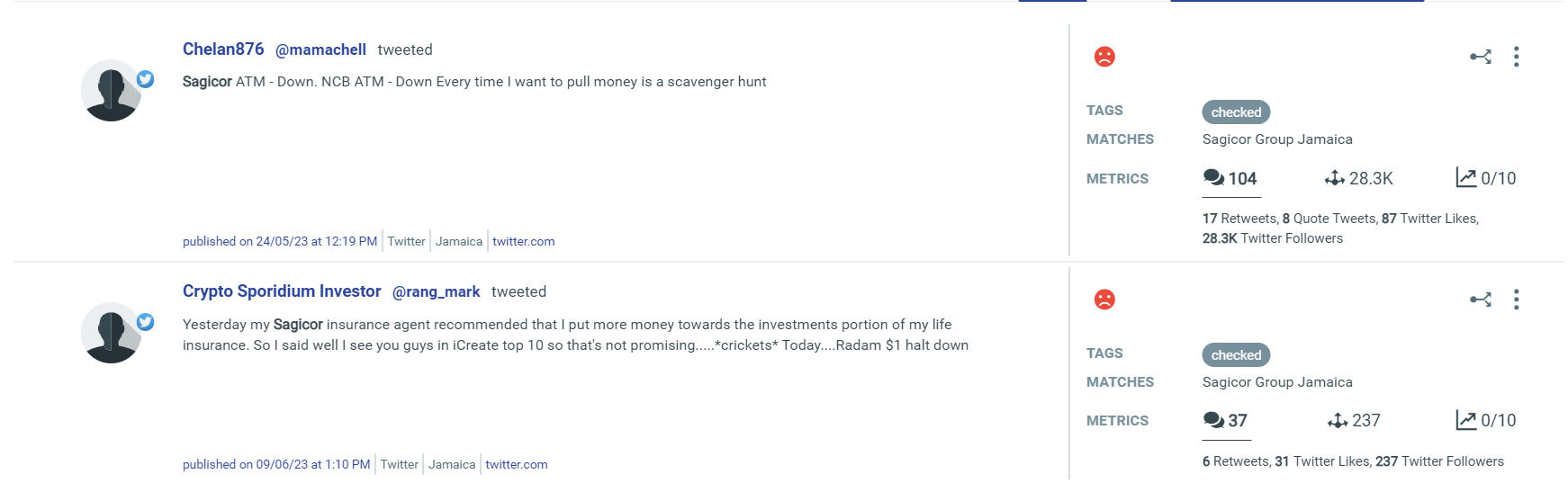Click the 37 engagement comments metric

click(x=1225, y=420)
